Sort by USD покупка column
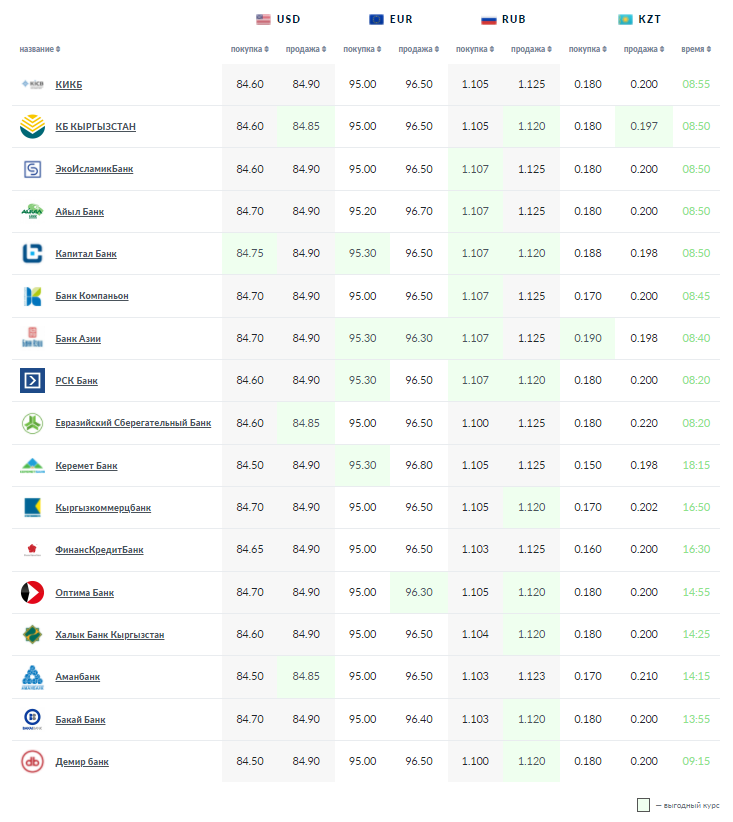Image resolution: width=733 pixels, height=822 pixels. pyautogui.click(x=249, y=49)
